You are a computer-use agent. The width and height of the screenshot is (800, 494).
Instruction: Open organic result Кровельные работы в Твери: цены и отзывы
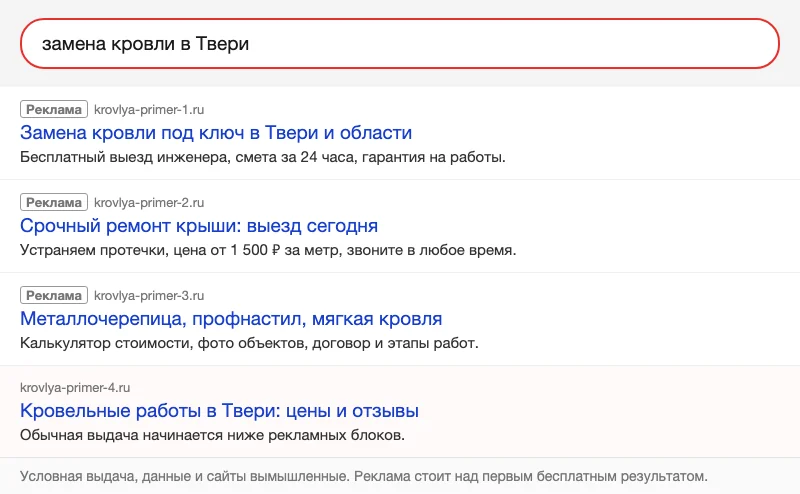[x=219, y=411]
